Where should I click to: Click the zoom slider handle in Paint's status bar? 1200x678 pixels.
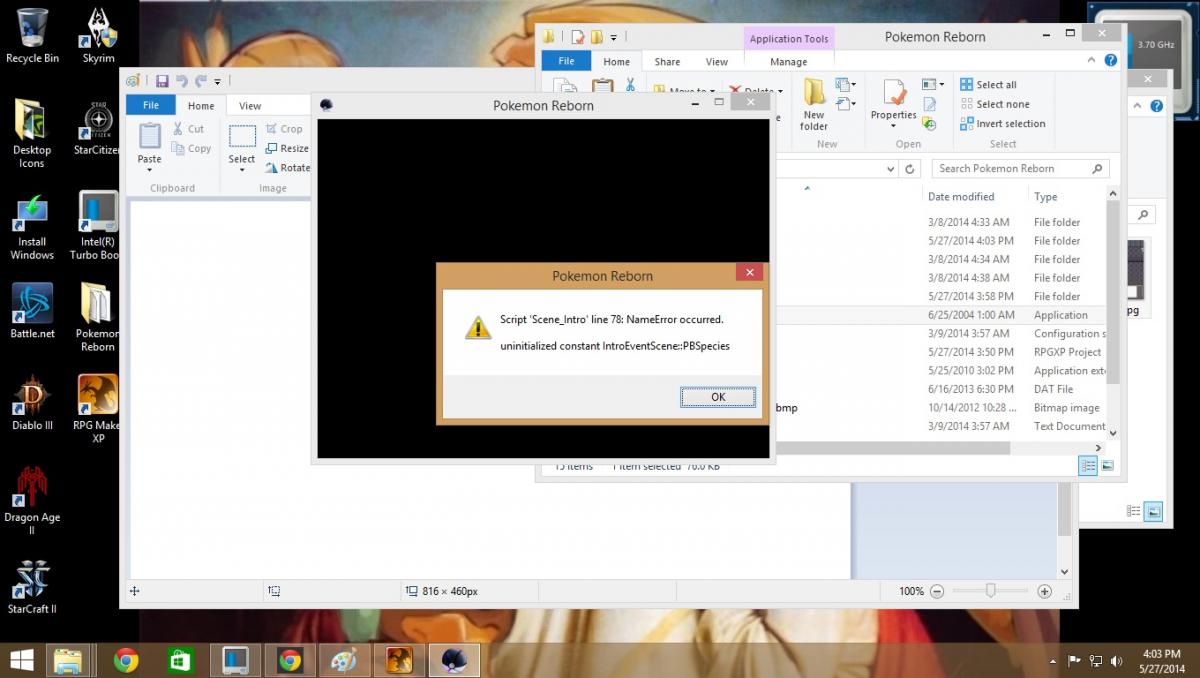pyautogui.click(x=991, y=591)
